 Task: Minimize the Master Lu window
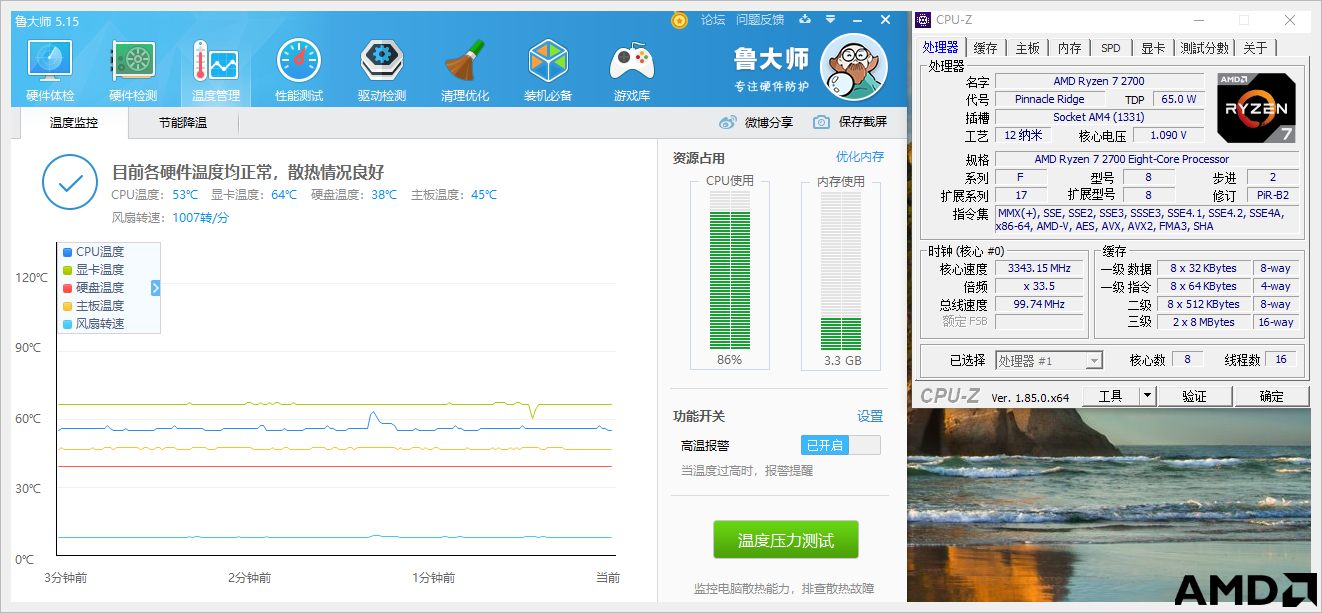pos(858,19)
